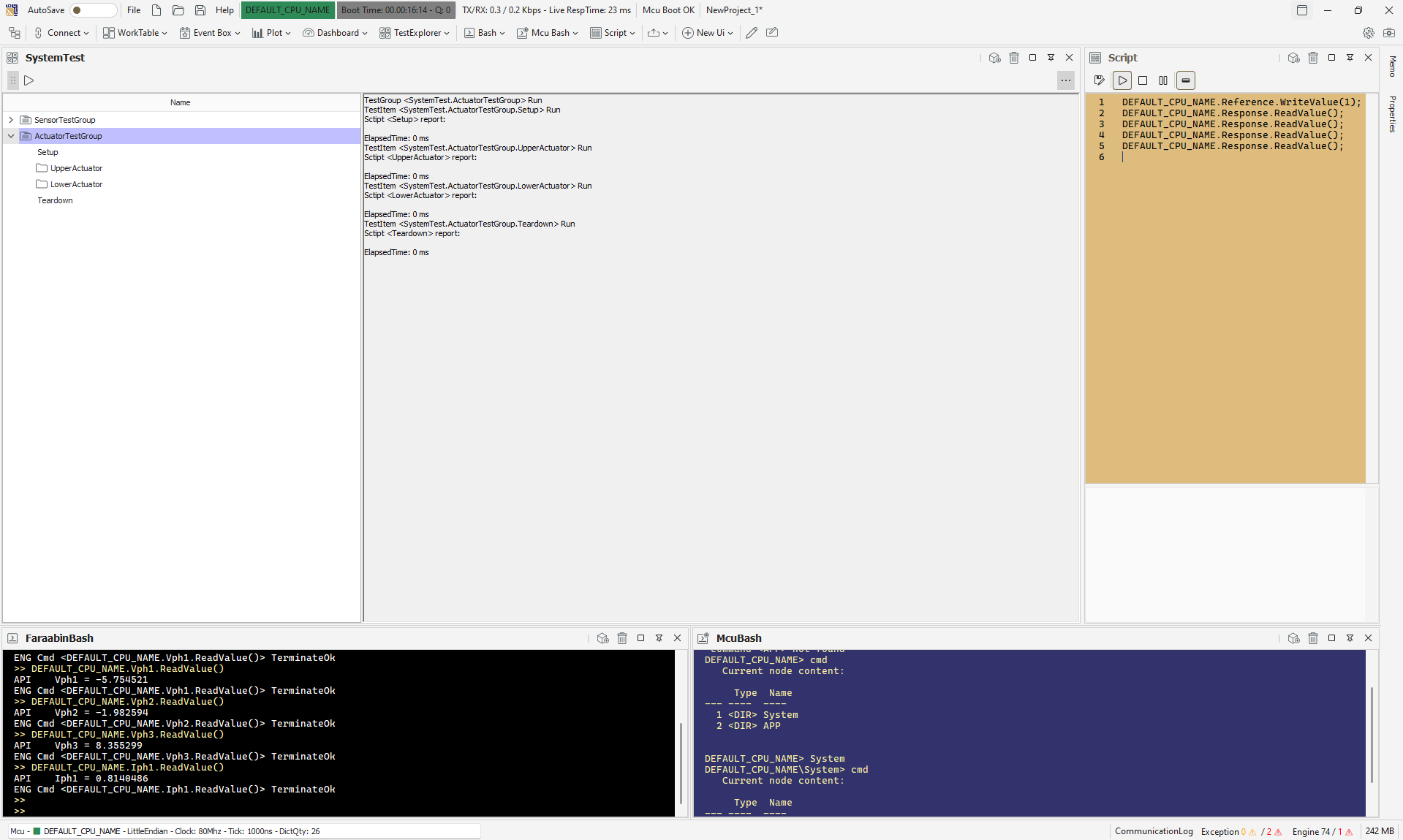Click SystemTest panel trash icon

pos(1014,58)
